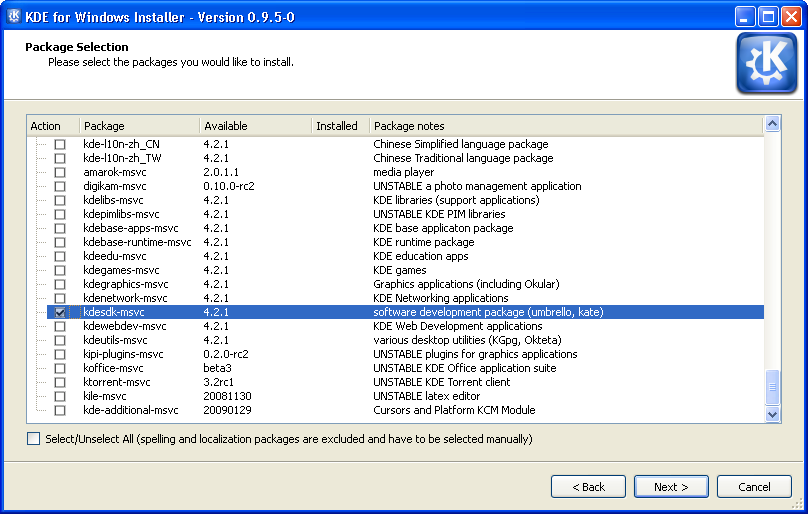This screenshot has height=514, width=808.
Task: Select the kdegraphics-msvc checkbox
Action: tap(60, 284)
